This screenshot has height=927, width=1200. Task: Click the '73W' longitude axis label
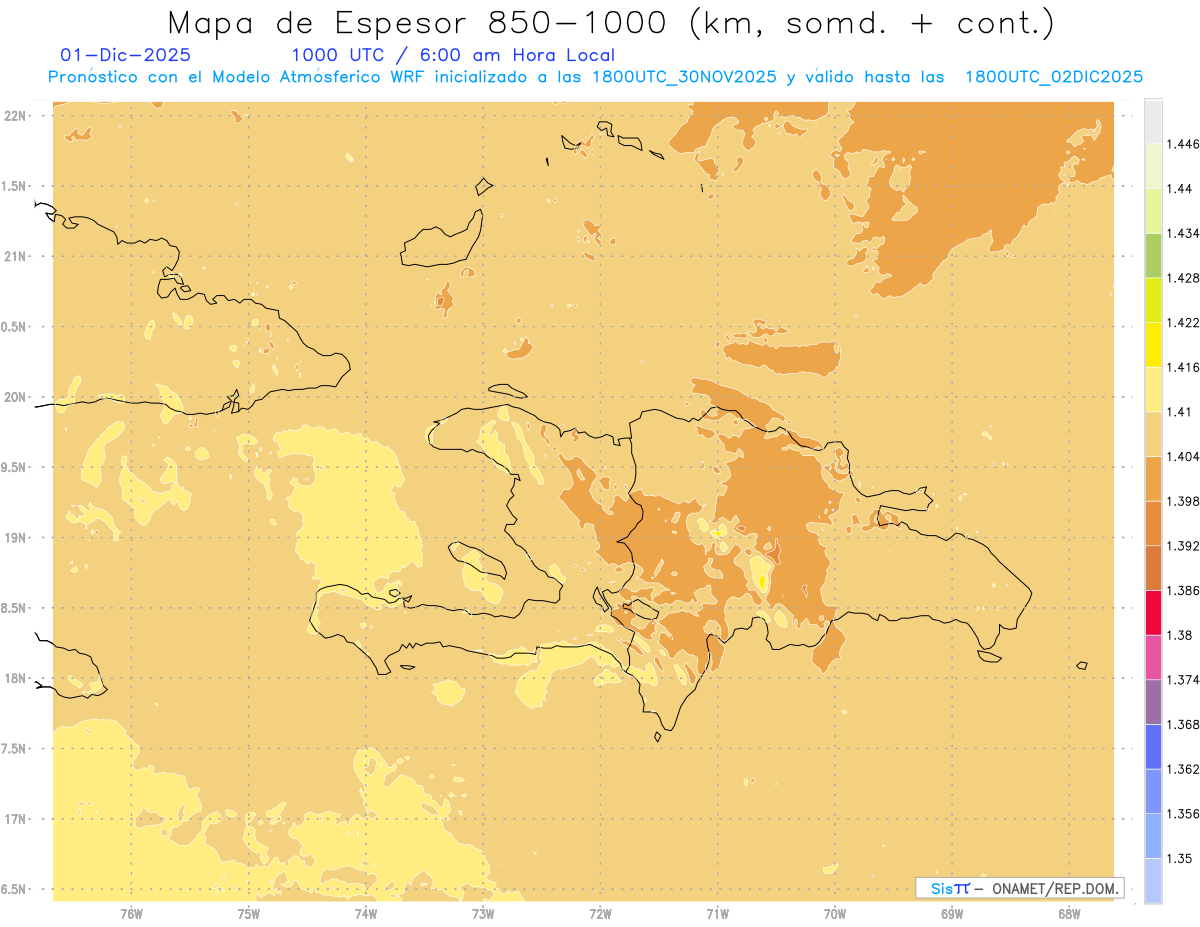[482, 913]
